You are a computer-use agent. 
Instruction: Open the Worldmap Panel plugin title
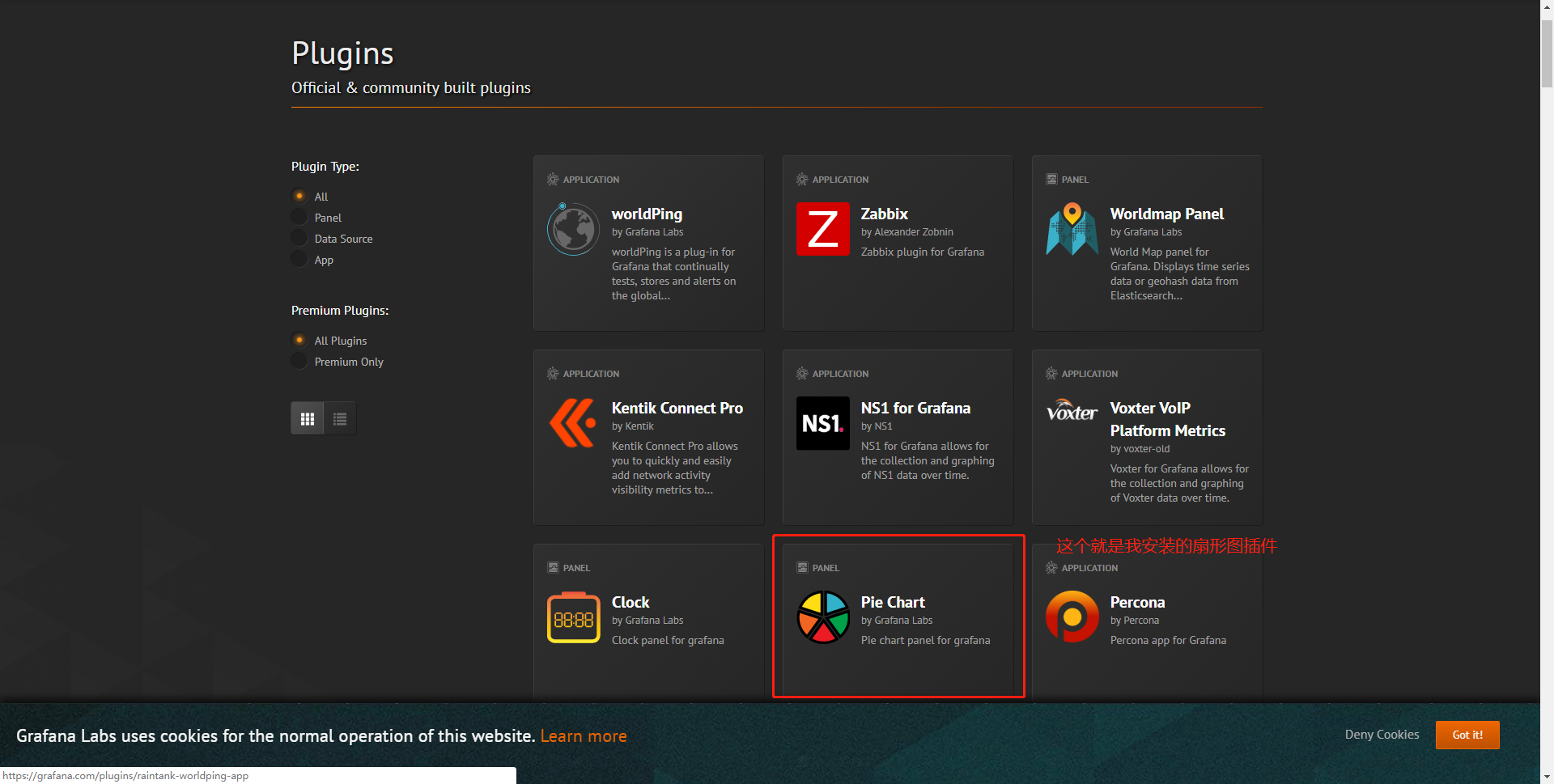coord(1166,214)
